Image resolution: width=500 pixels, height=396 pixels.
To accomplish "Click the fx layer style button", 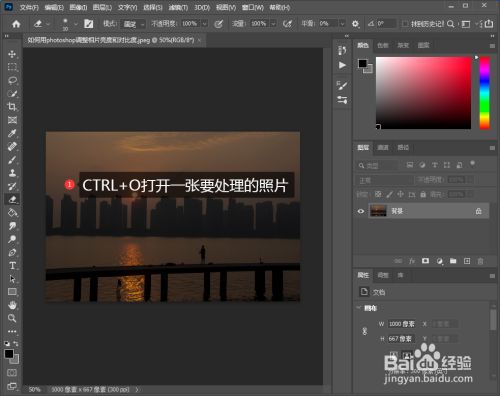I will click(x=412, y=261).
